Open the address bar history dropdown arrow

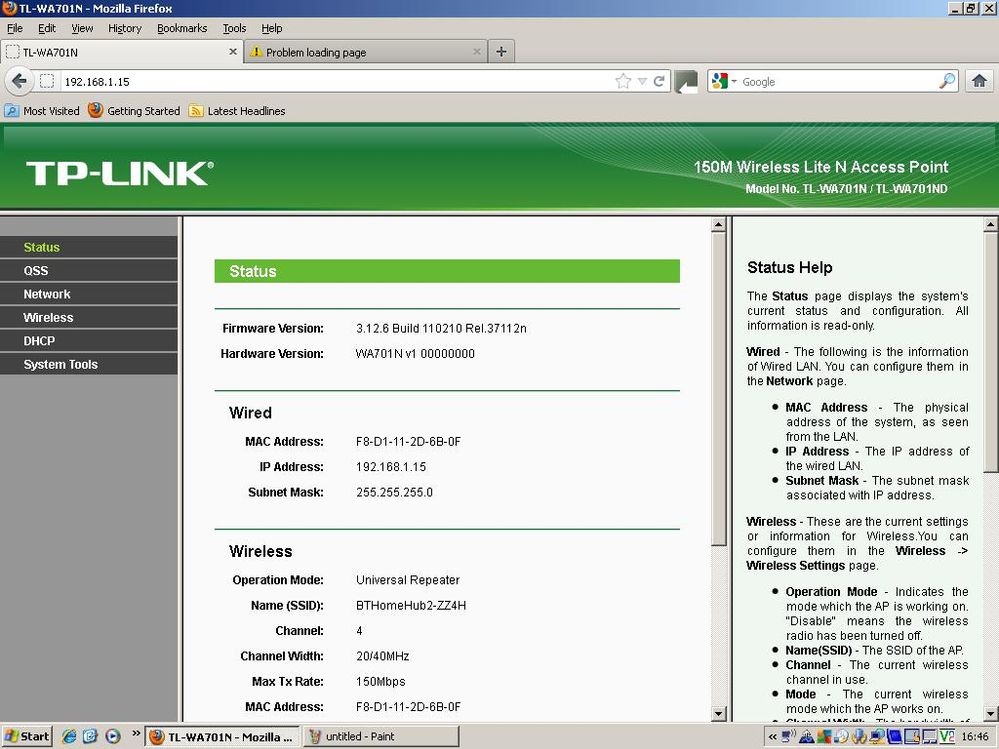tap(642, 82)
